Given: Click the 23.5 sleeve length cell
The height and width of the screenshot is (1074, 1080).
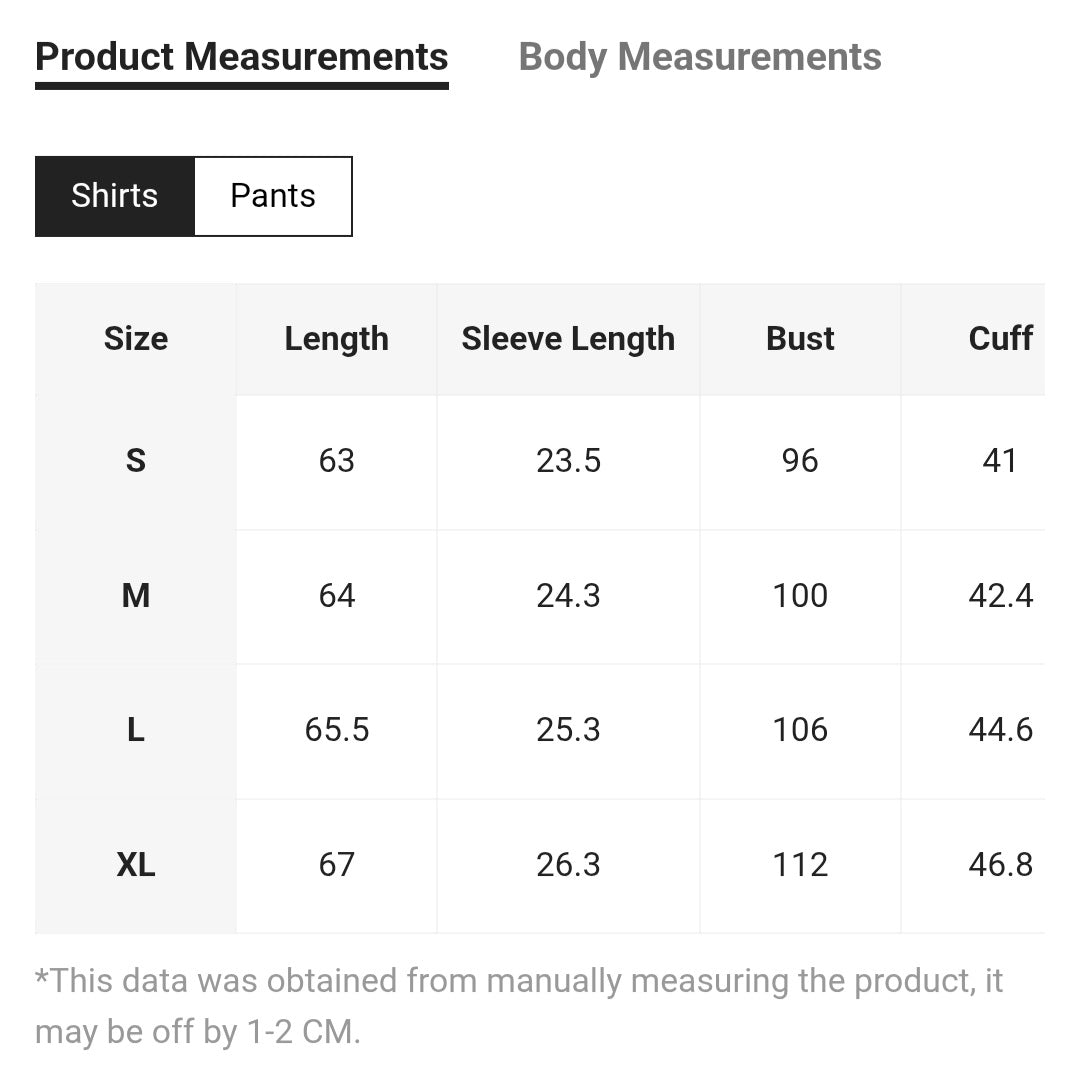Looking at the screenshot, I should [568, 461].
